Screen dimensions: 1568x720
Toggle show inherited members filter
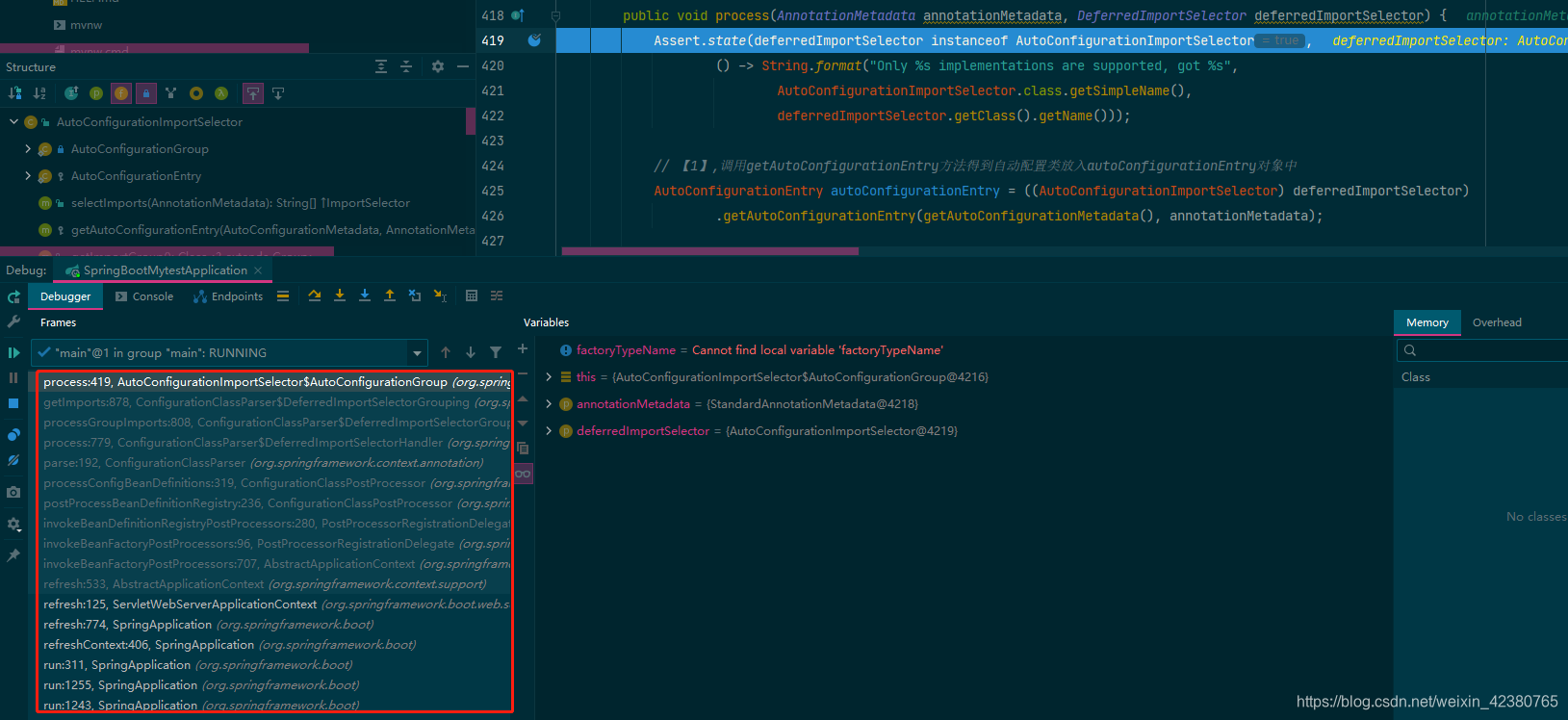pos(171,93)
